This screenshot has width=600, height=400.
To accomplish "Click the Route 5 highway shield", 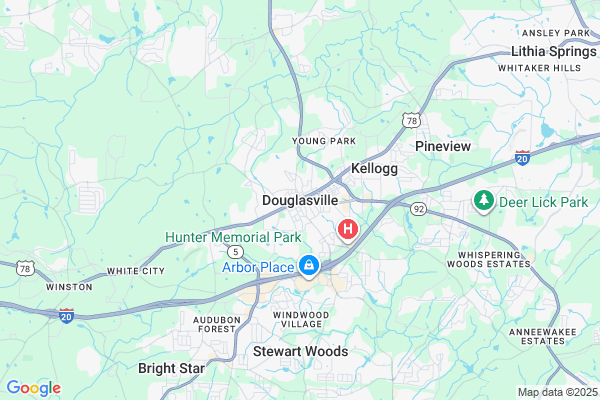I will pos(235,252).
